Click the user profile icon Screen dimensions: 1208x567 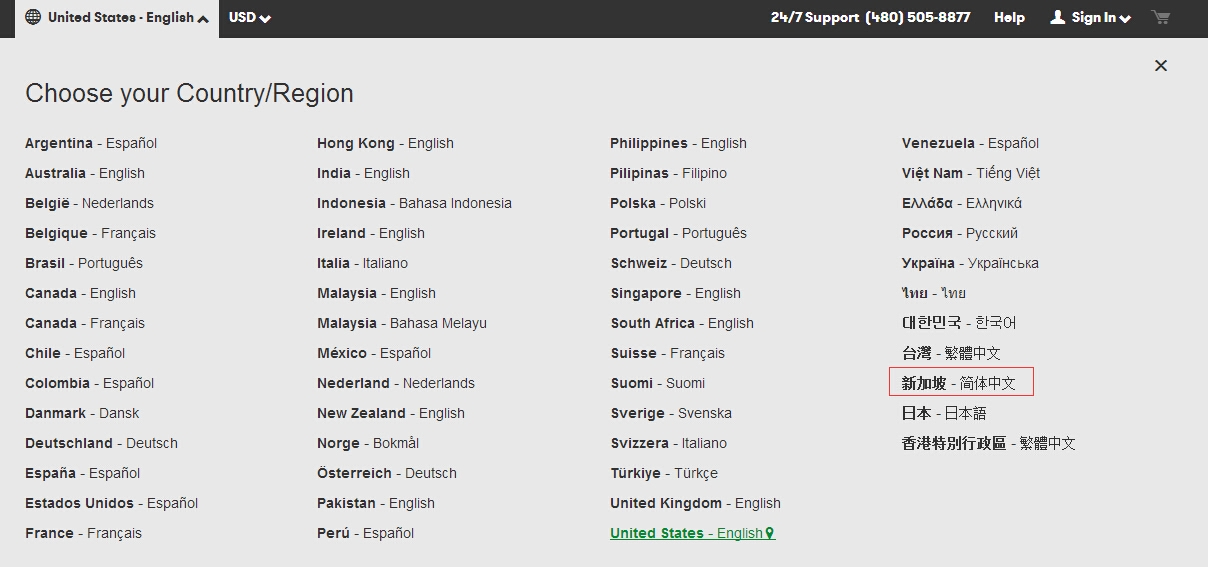pyautogui.click(x=1057, y=17)
